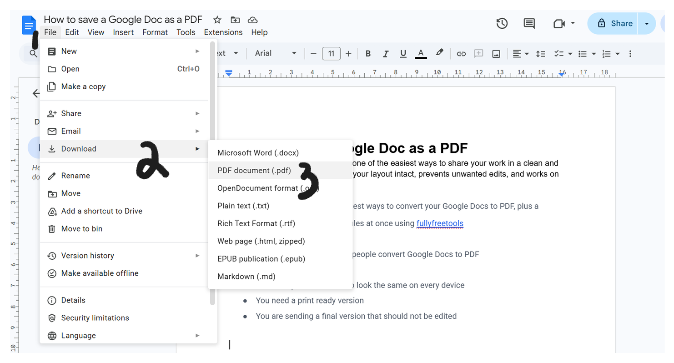This screenshot has height=363, width=674.
Task: Open the bulleted list dropdown arrow
Action: 594,54
